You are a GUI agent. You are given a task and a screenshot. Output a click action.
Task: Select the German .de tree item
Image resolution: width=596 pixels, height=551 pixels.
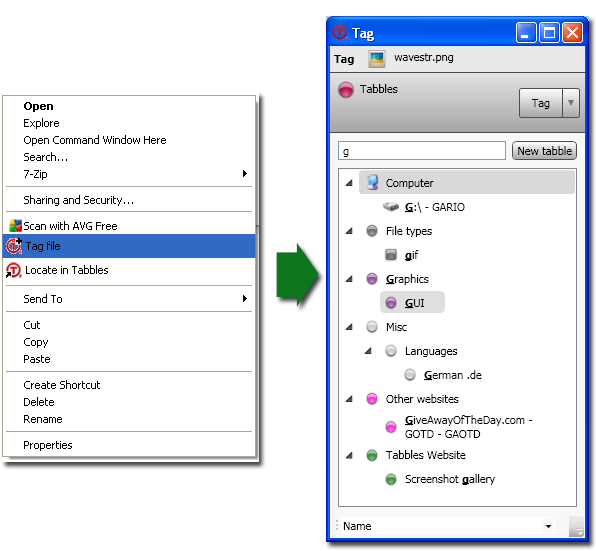click(x=453, y=375)
